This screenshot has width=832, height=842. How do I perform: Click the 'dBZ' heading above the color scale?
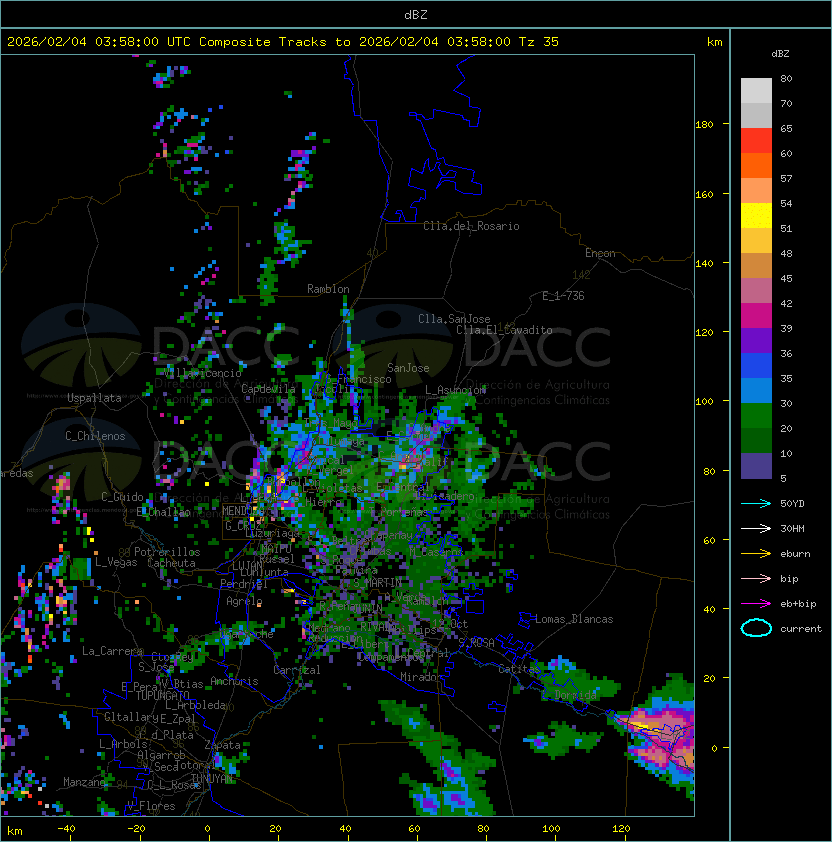(780, 54)
